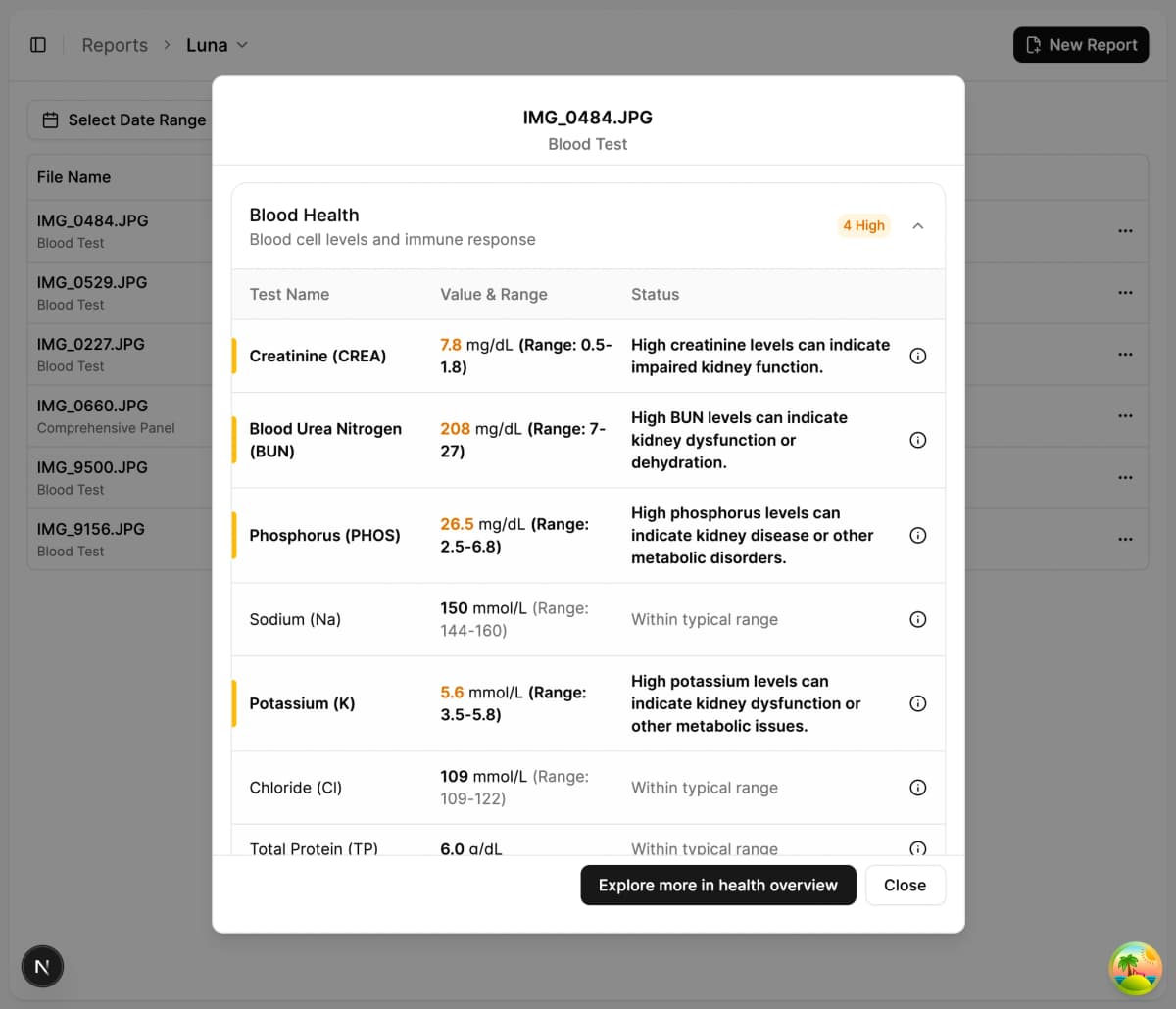The width and height of the screenshot is (1176, 1009).
Task: Click the info icon for Blood Urea Nitrogen
Action: coord(918,440)
